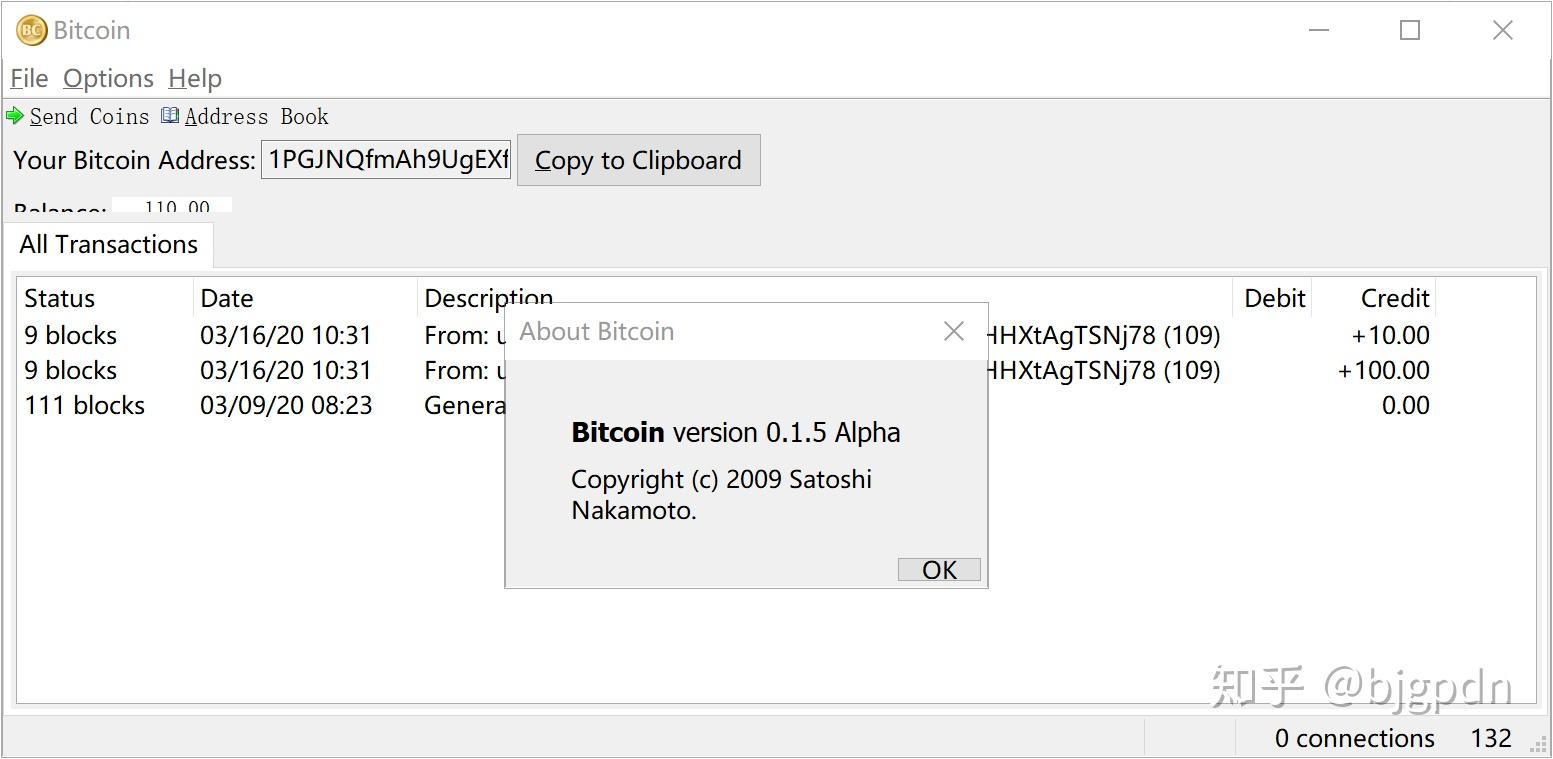This screenshot has width=1553, height=759.
Task: Click the 0 connections status bar section
Action: (1353, 738)
